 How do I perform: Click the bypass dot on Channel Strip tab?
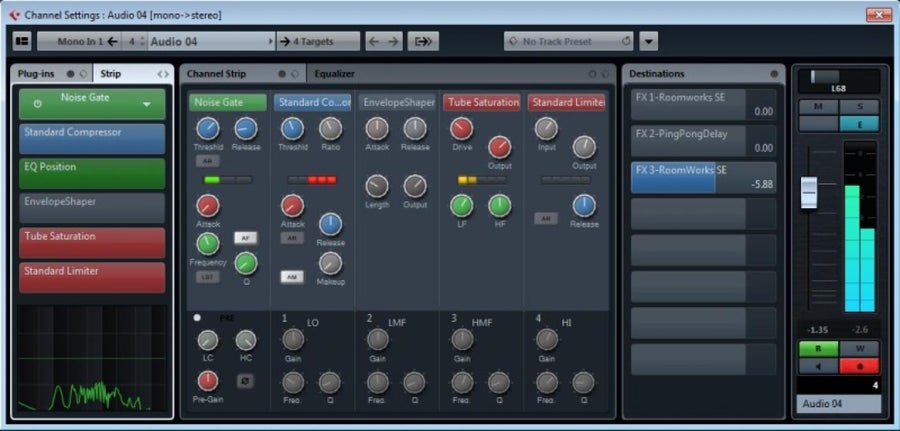(282, 74)
